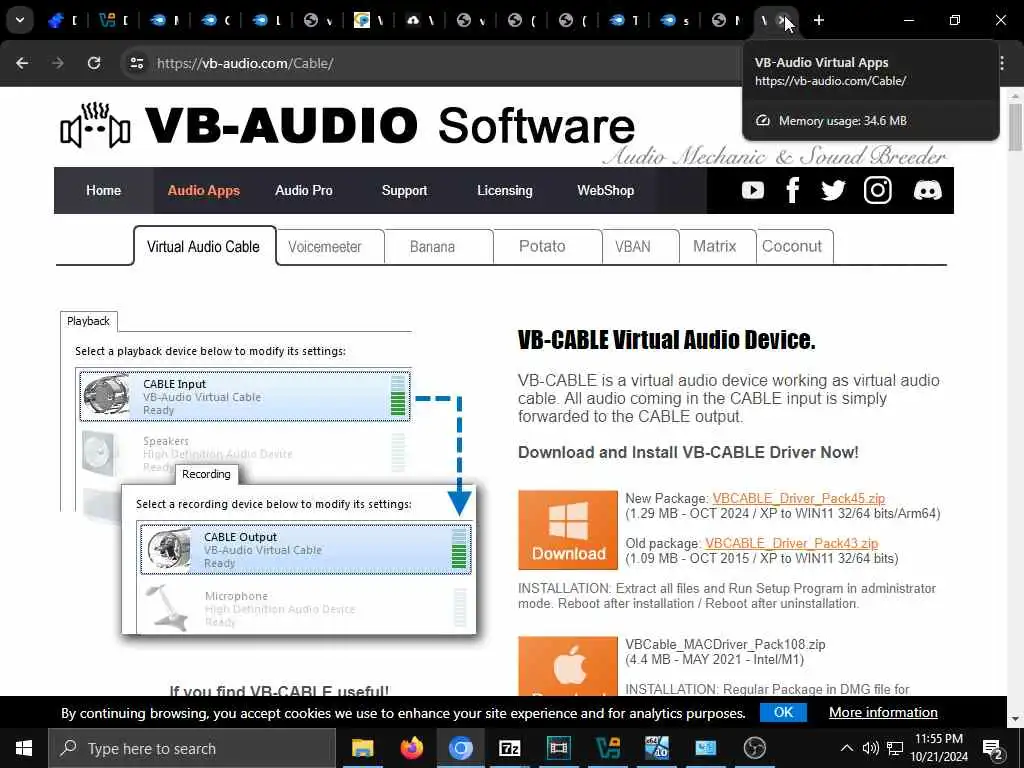Open the Facebook social icon link

coord(793,190)
